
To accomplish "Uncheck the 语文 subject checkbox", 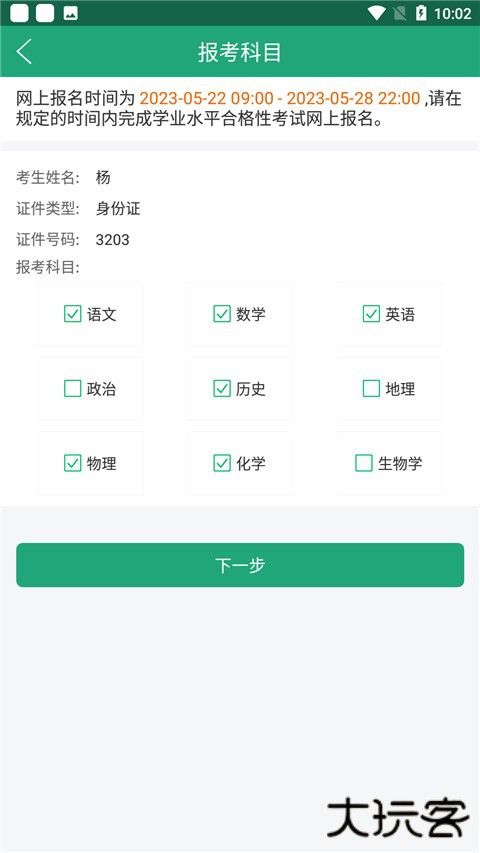I will [x=72, y=314].
